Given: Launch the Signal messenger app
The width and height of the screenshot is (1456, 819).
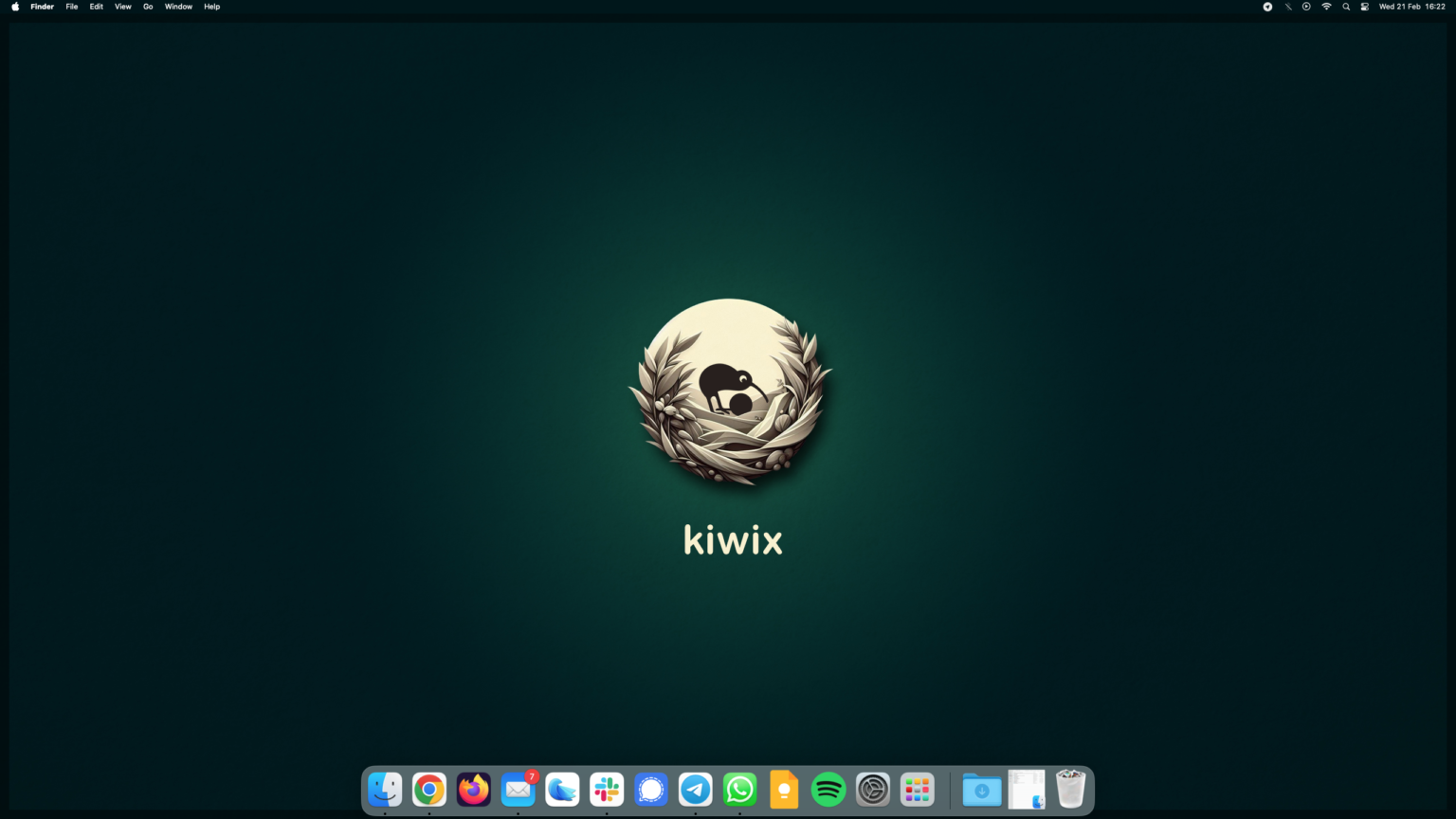Looking at the screenshot, I should [x=650, y=789].
